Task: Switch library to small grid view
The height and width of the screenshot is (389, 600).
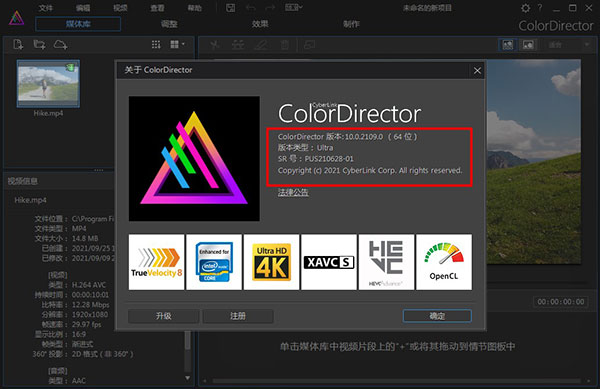Action: [156, 44]
